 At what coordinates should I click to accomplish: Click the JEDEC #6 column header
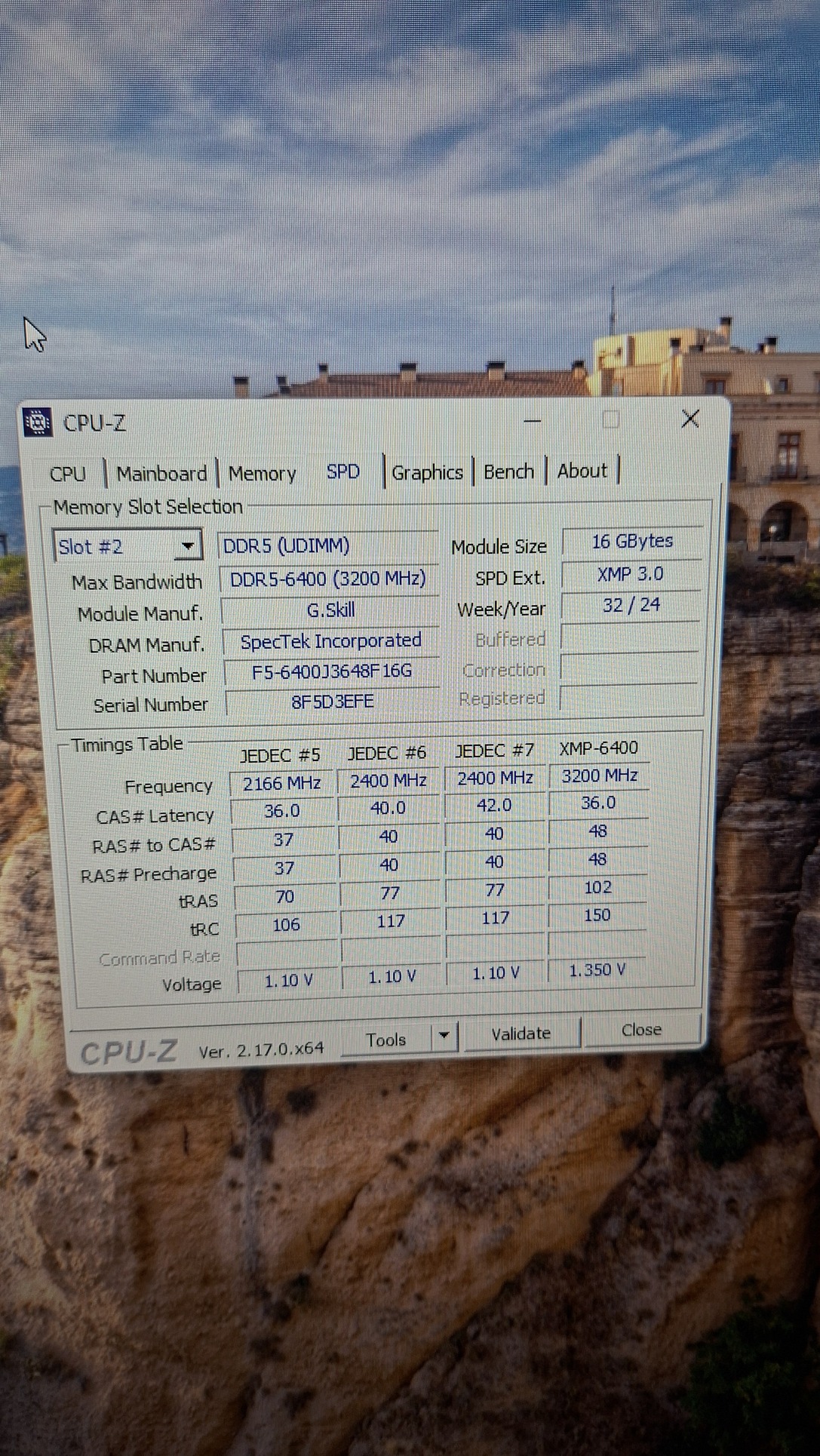pos(387,752)
